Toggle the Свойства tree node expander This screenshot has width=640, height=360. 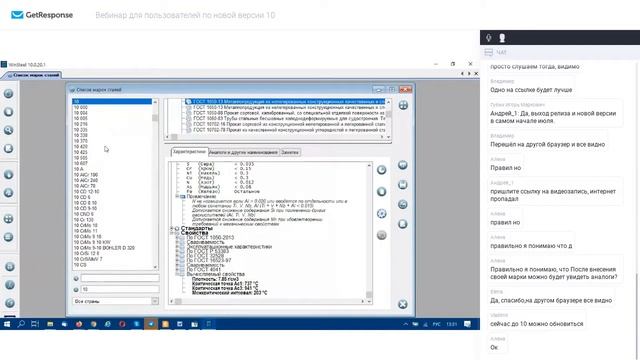click(x=172, y=233)
